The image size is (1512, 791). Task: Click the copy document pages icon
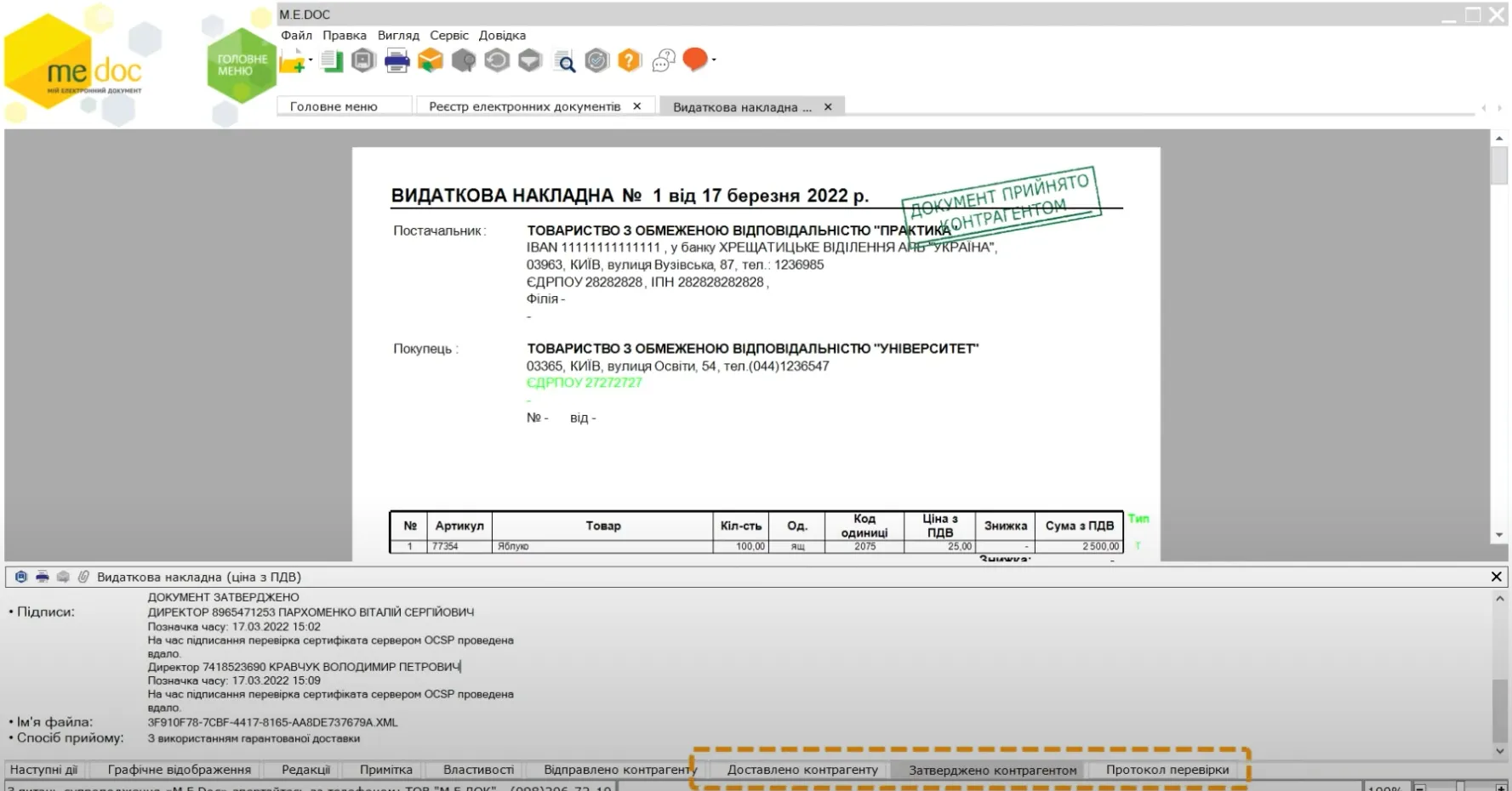(x=332, y=61)
